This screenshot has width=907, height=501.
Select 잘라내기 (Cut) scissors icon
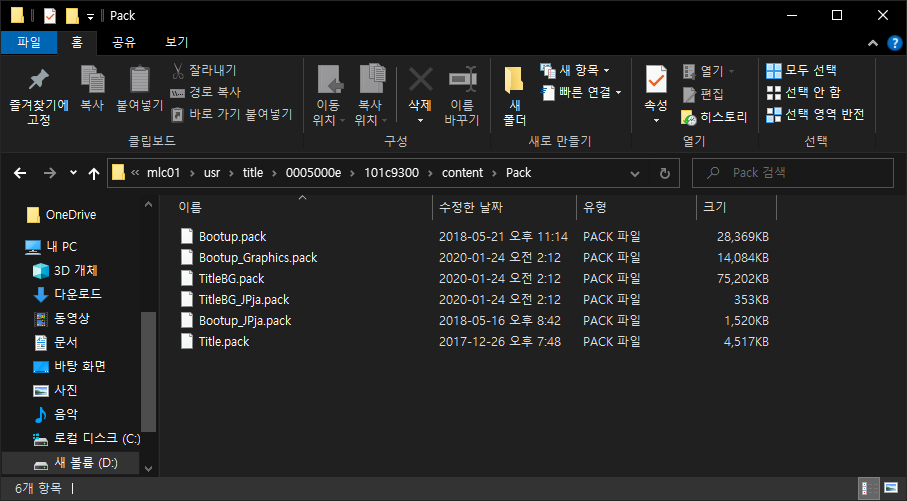178,71
